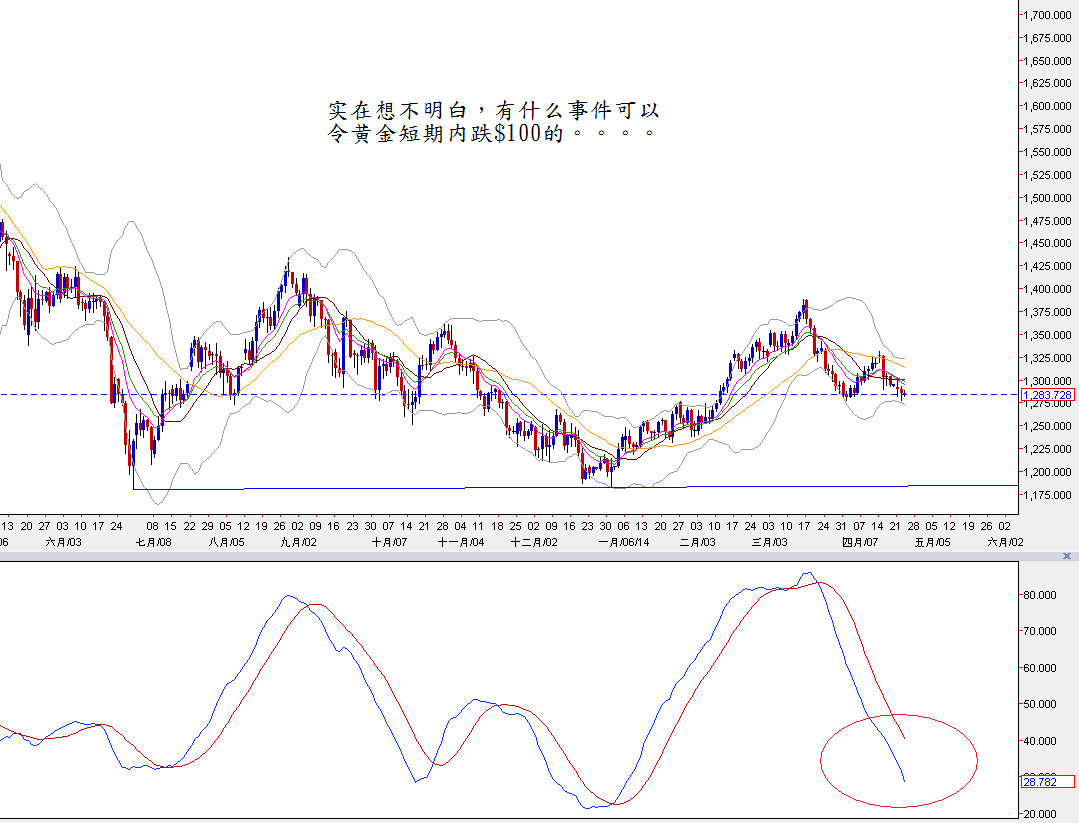Click the 十二月/02 date label
The image size is (1079, 823).
click(534, 542)
